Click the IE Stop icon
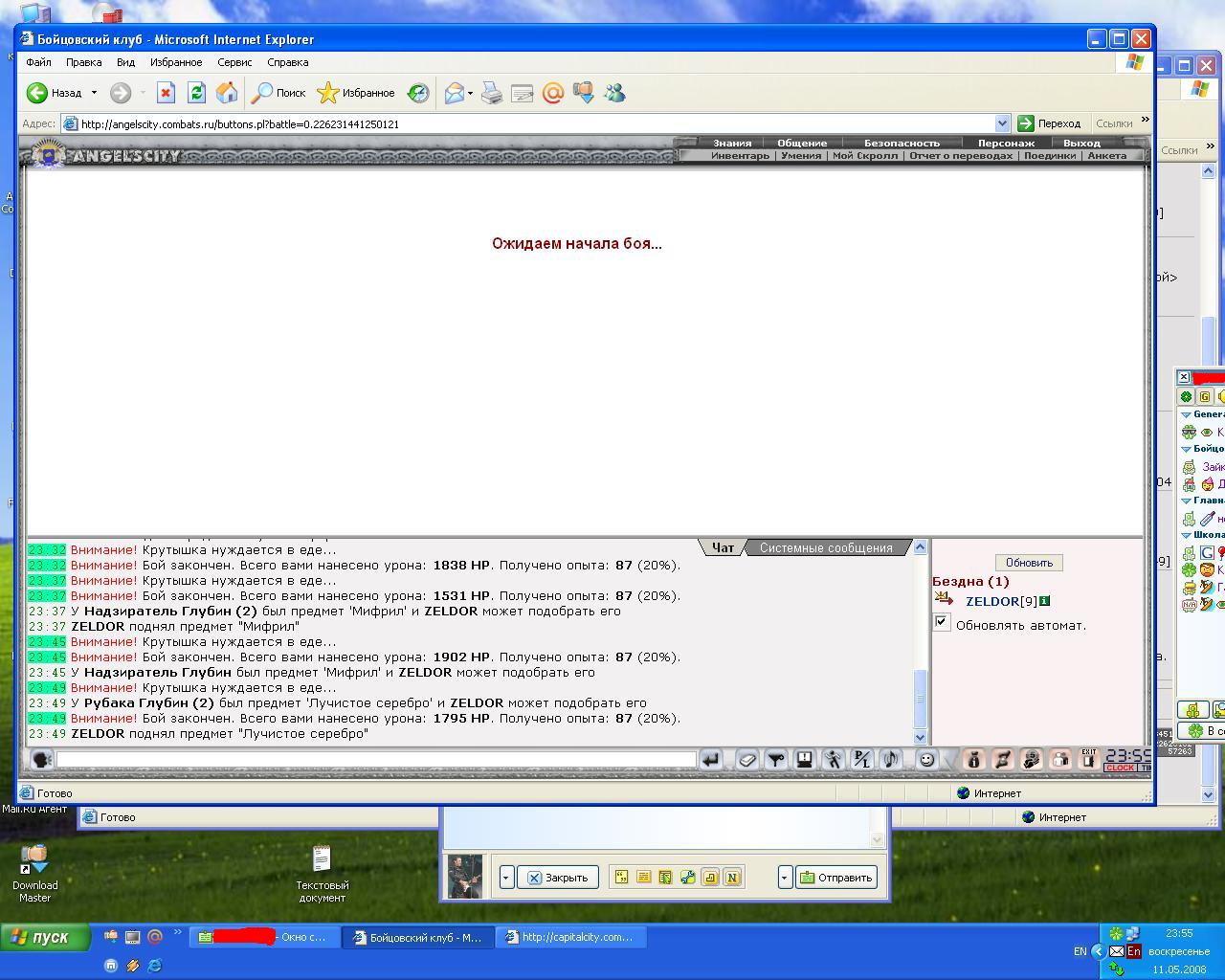Viewport: 1225px width, 980px height. (x=166, y=93)
